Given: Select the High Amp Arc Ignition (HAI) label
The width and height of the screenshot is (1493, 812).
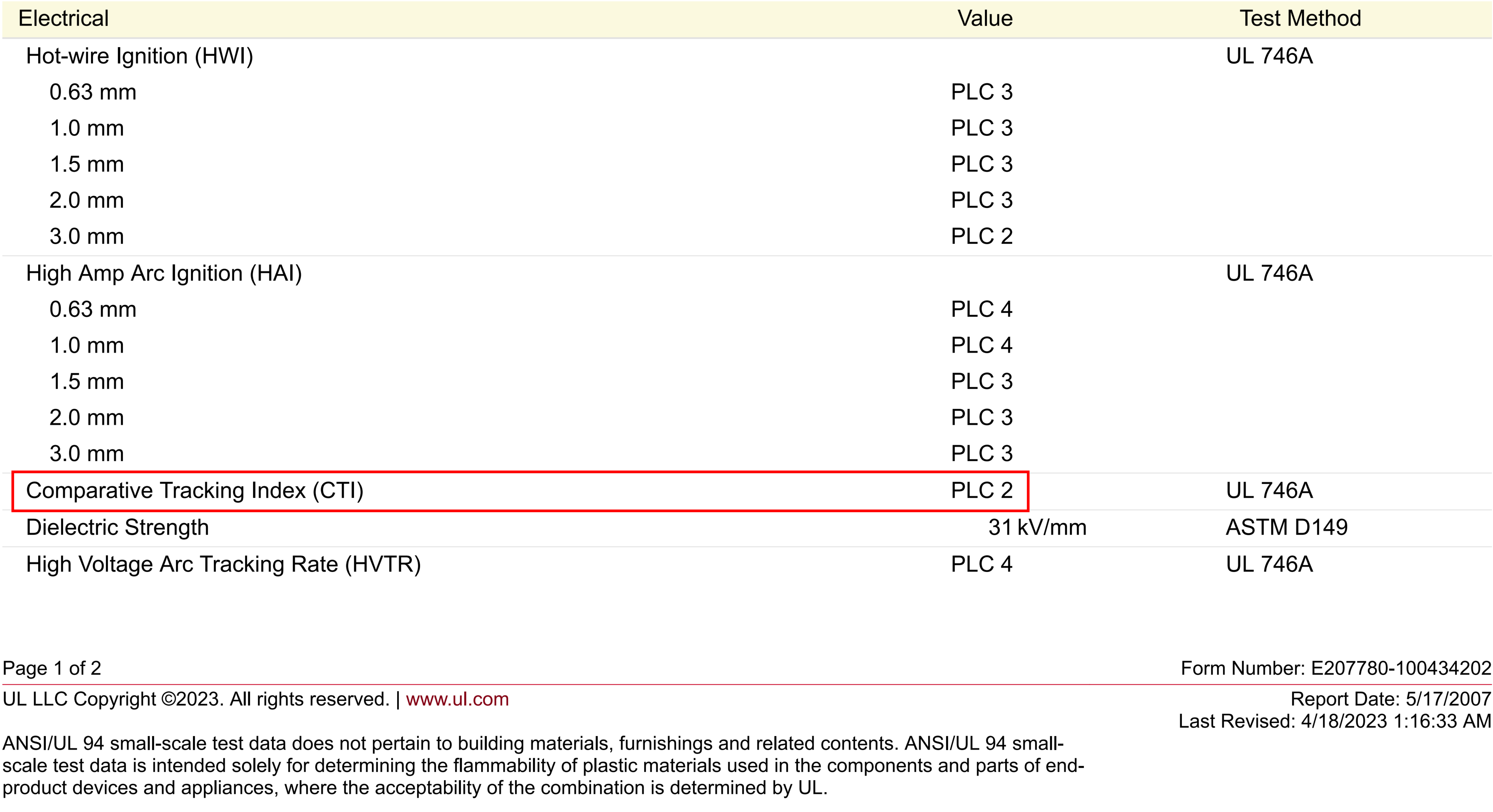Looking at the screenshot, I should click(x=164, y=273).
